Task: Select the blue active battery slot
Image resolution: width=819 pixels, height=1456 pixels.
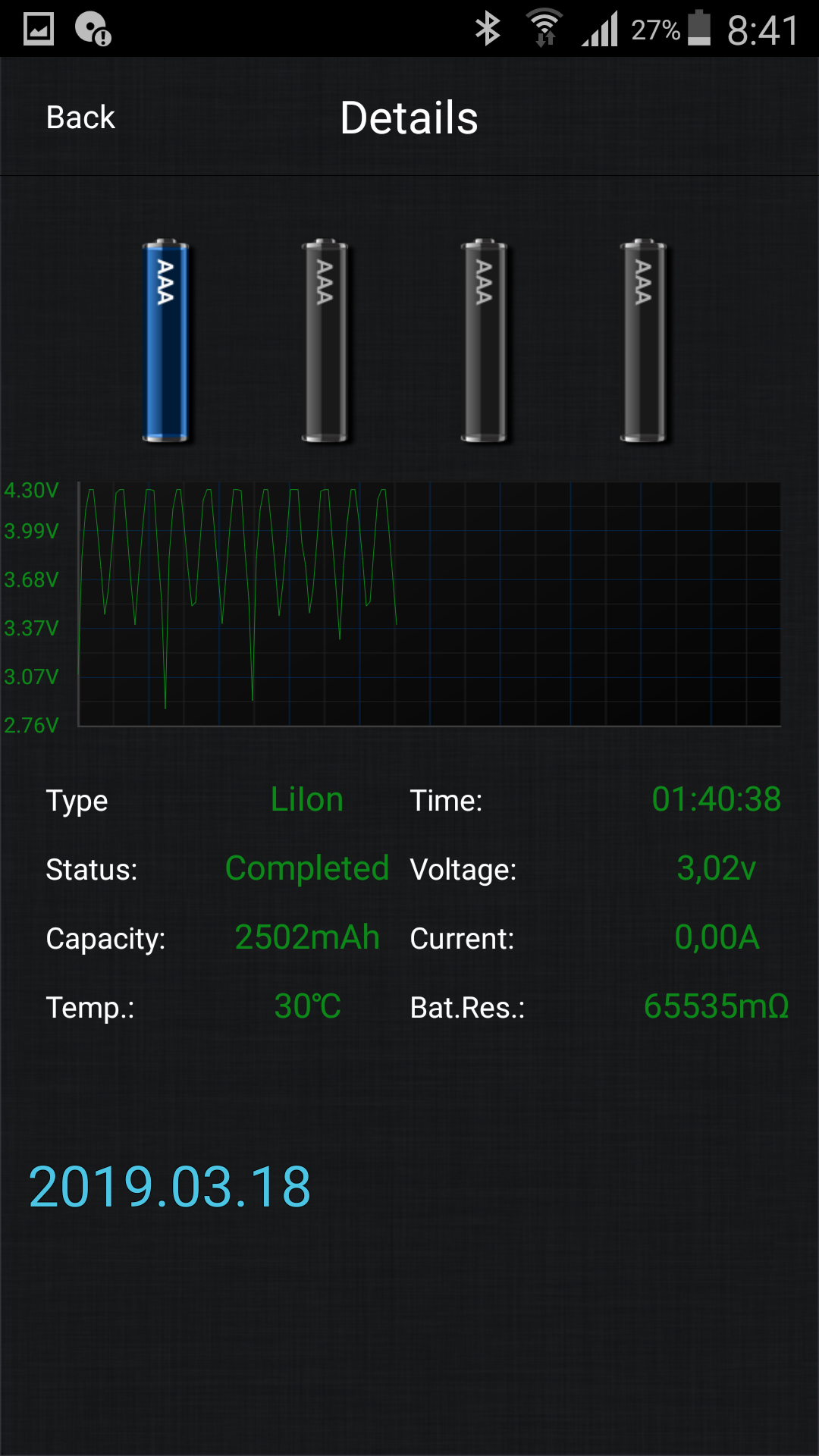Action: [x=165, y=340]
